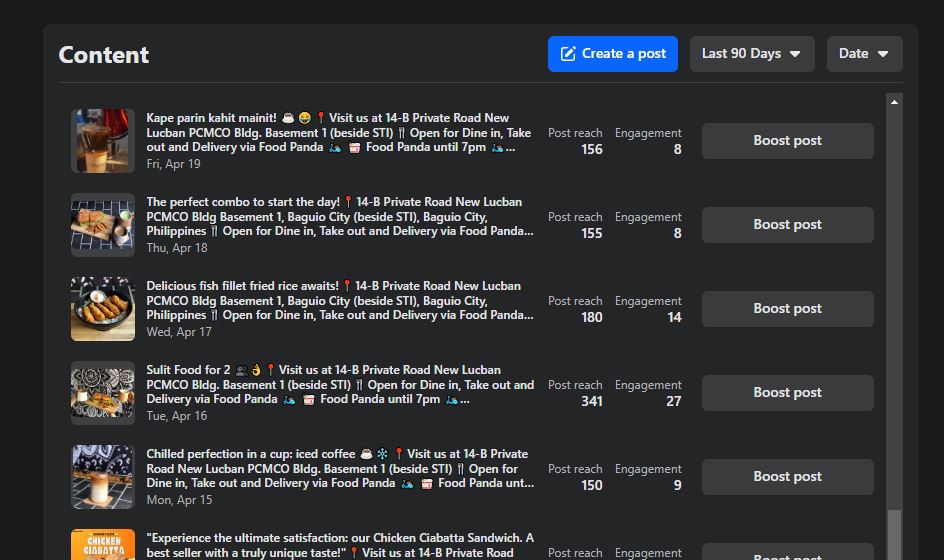The image size is (944, 560).
Task: Boost the fish fillet fried rice post
Action: (x=787, y=309)
